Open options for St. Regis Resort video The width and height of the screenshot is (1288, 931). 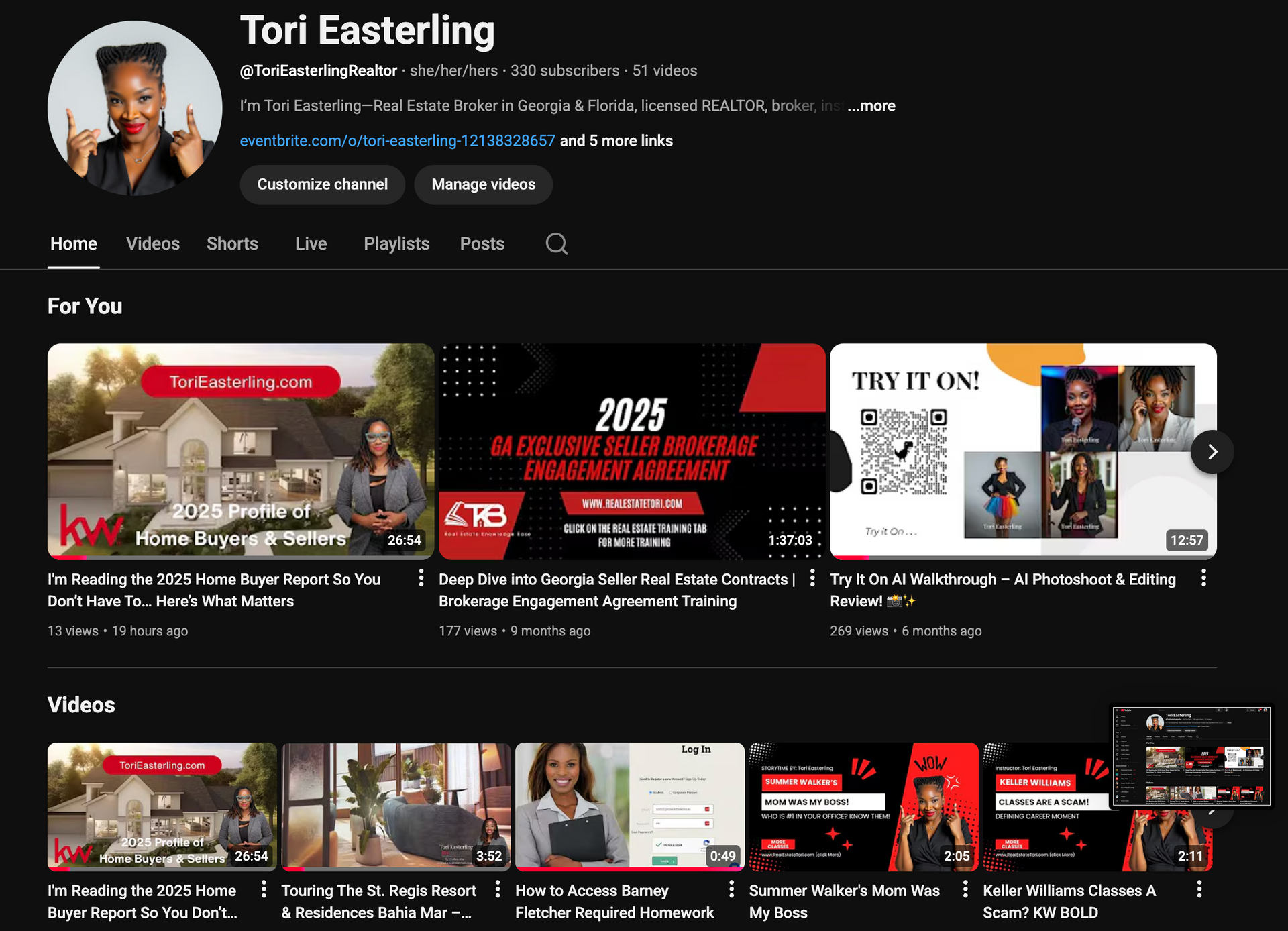[497, 889]
